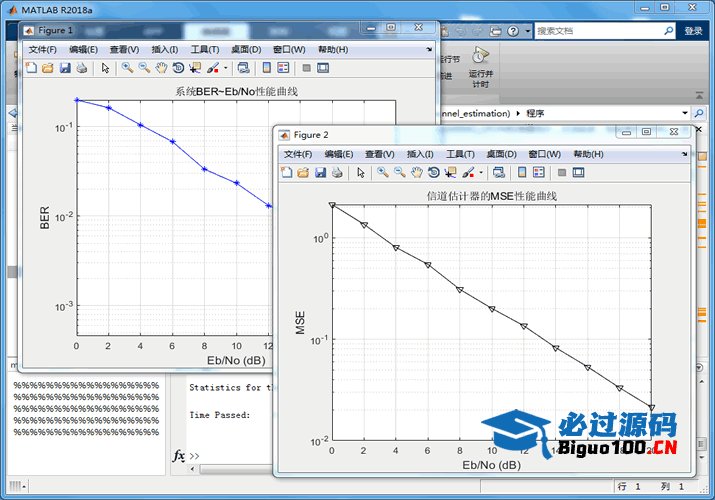Open 编辑(E) menu in Figure 2

coord(339,154)
